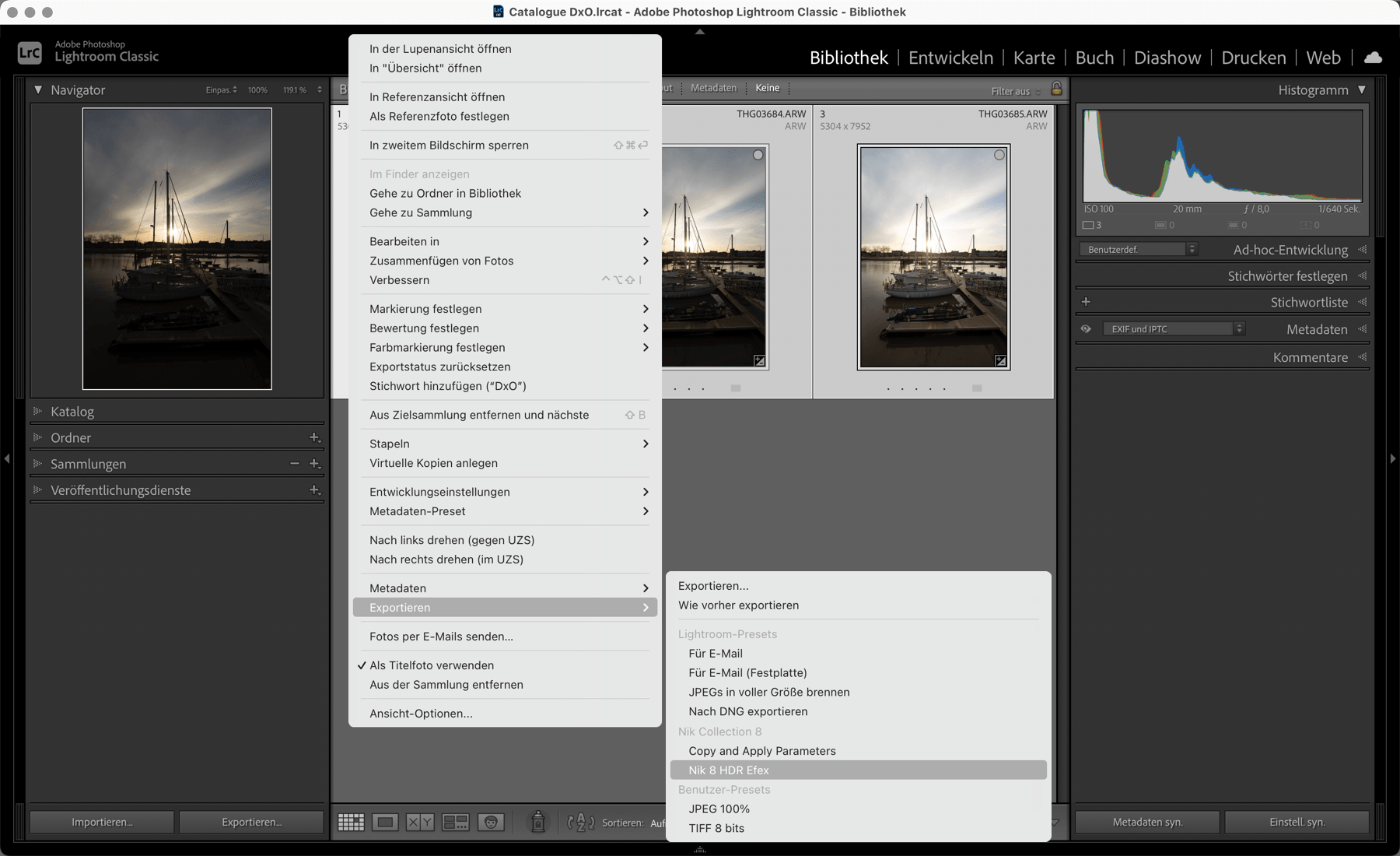Screen dimensions: 1400x856
Task: Remove collection with Sammlungen minus icon
Action: [x=294, y=464]
